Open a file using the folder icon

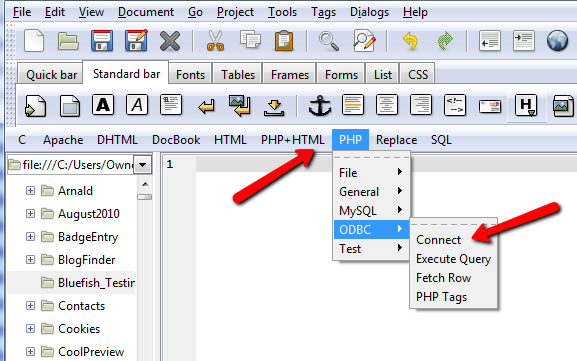pyautogui.click(x=68, y=41)
